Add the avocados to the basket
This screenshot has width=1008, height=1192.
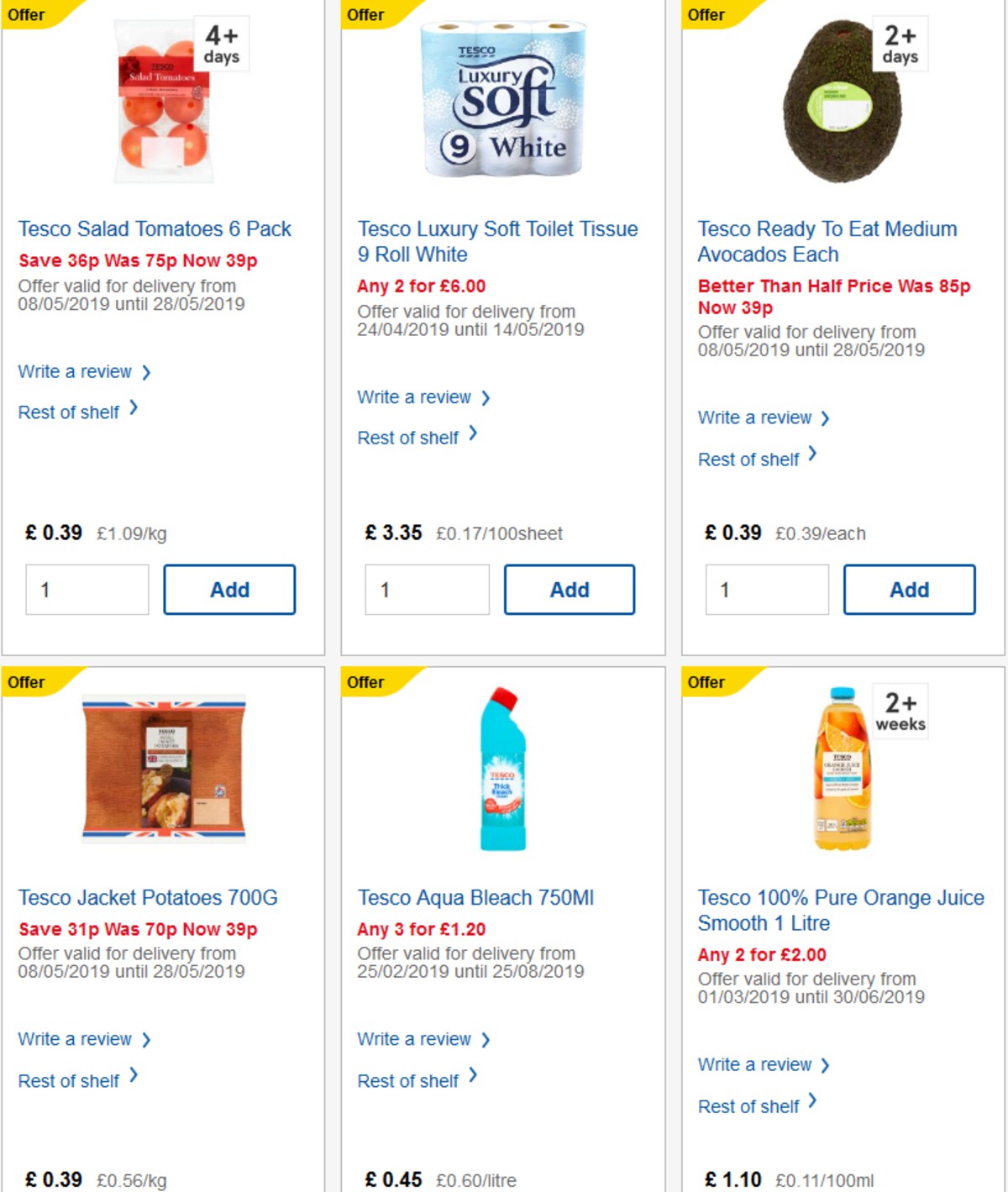point(909,589)
